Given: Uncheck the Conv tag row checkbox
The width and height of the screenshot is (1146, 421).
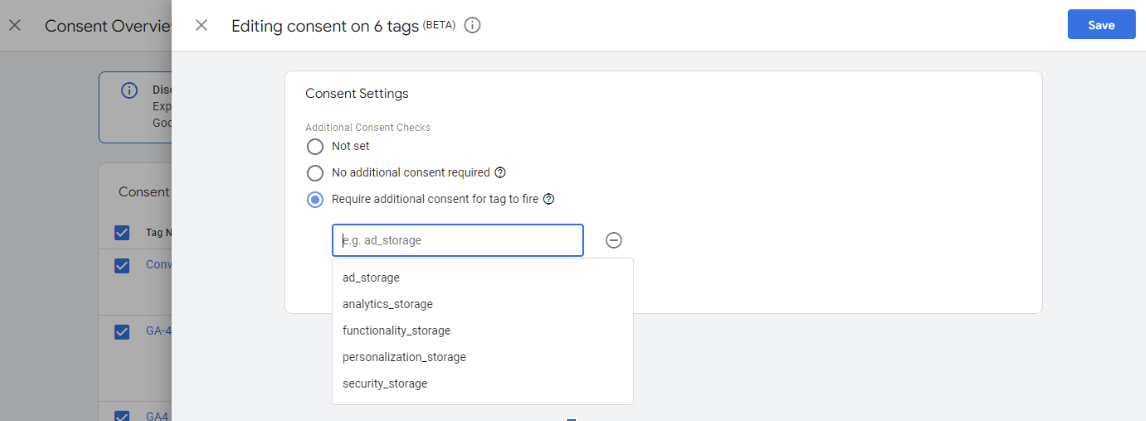Looking at the screenshot, I should (x=122, y=265).
